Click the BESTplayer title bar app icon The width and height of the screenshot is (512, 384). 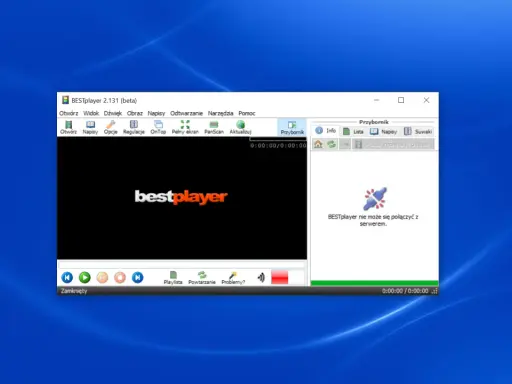coord(65,100)
